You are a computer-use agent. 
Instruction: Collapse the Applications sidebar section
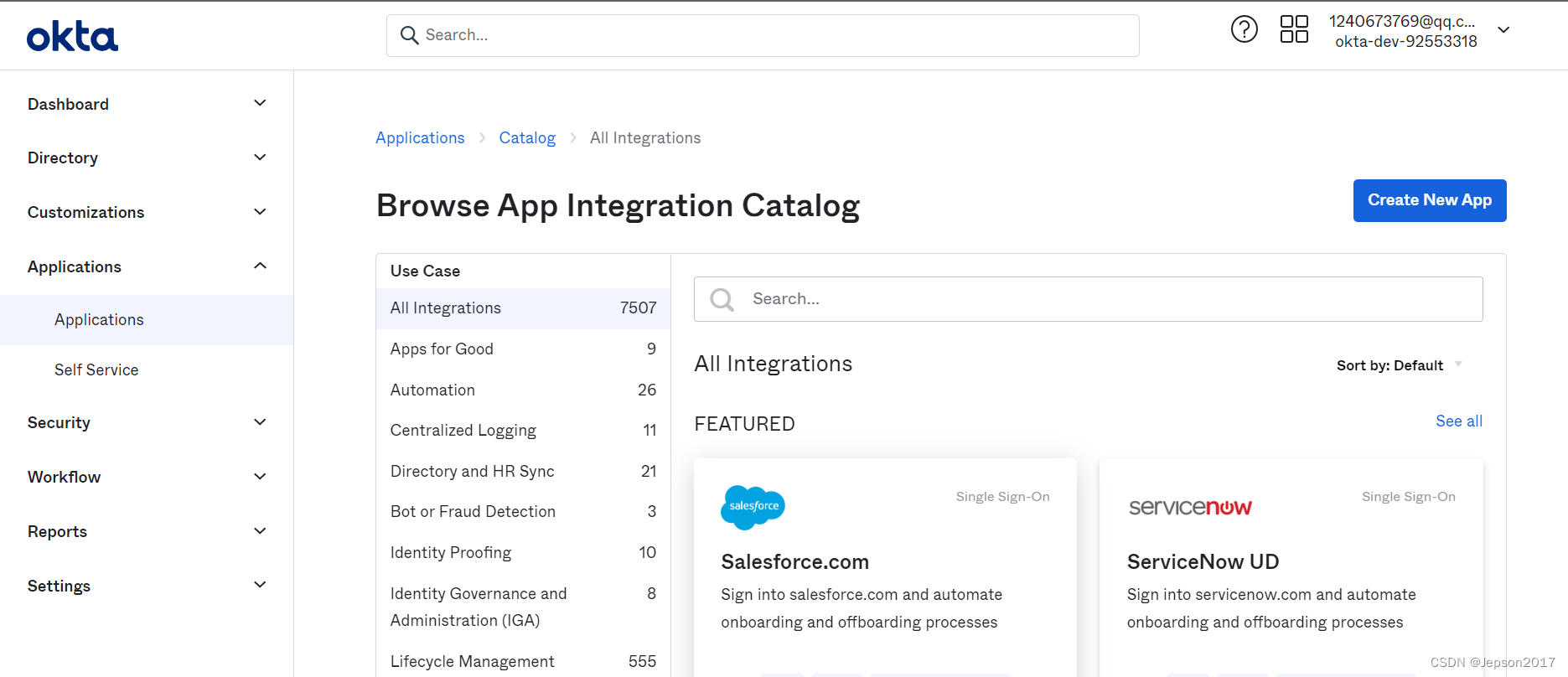pos(260,266)
